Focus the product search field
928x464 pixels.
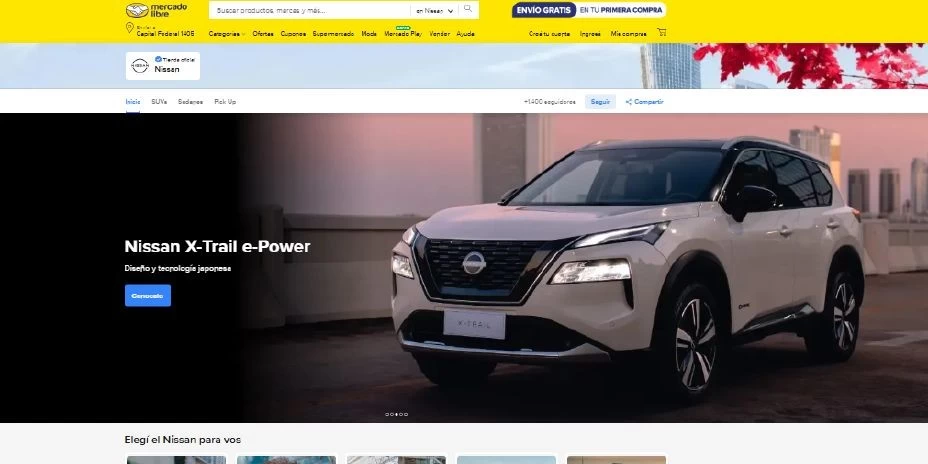tap(310, 10)
